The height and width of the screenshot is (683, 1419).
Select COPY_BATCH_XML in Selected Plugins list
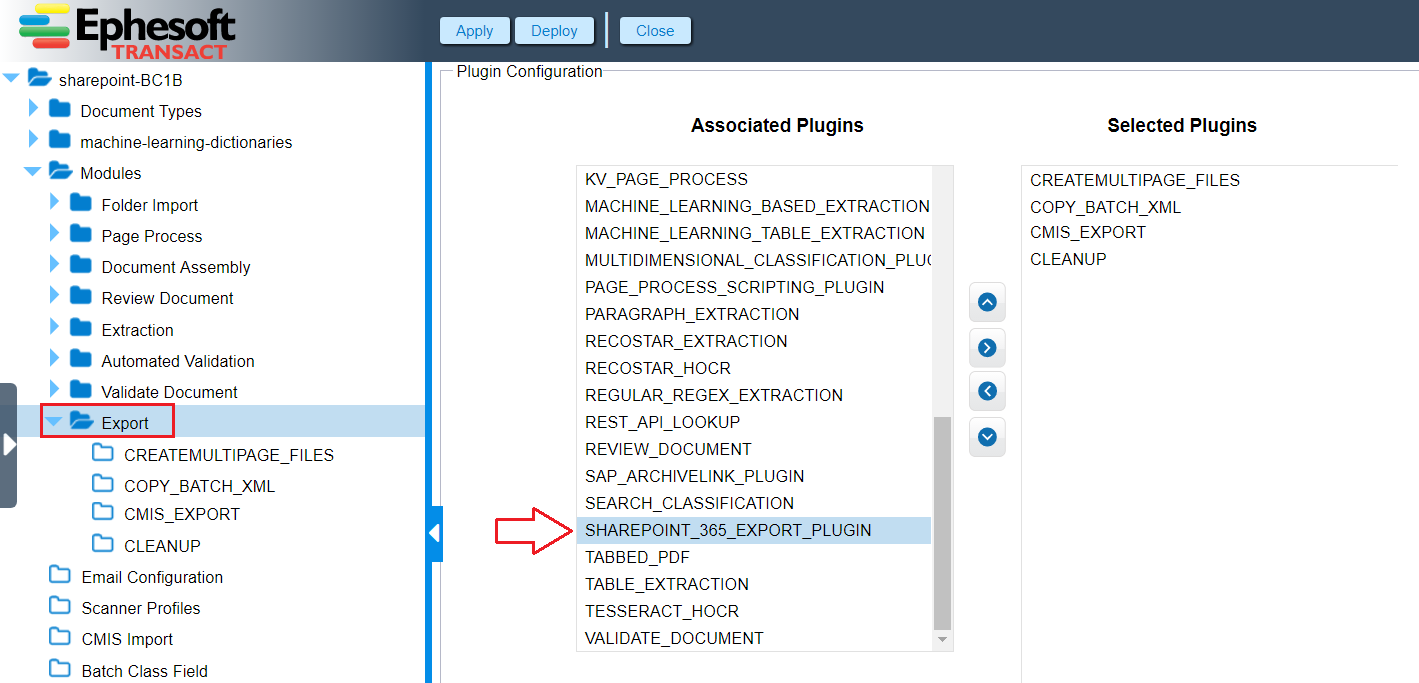(x=1105, y=207)
